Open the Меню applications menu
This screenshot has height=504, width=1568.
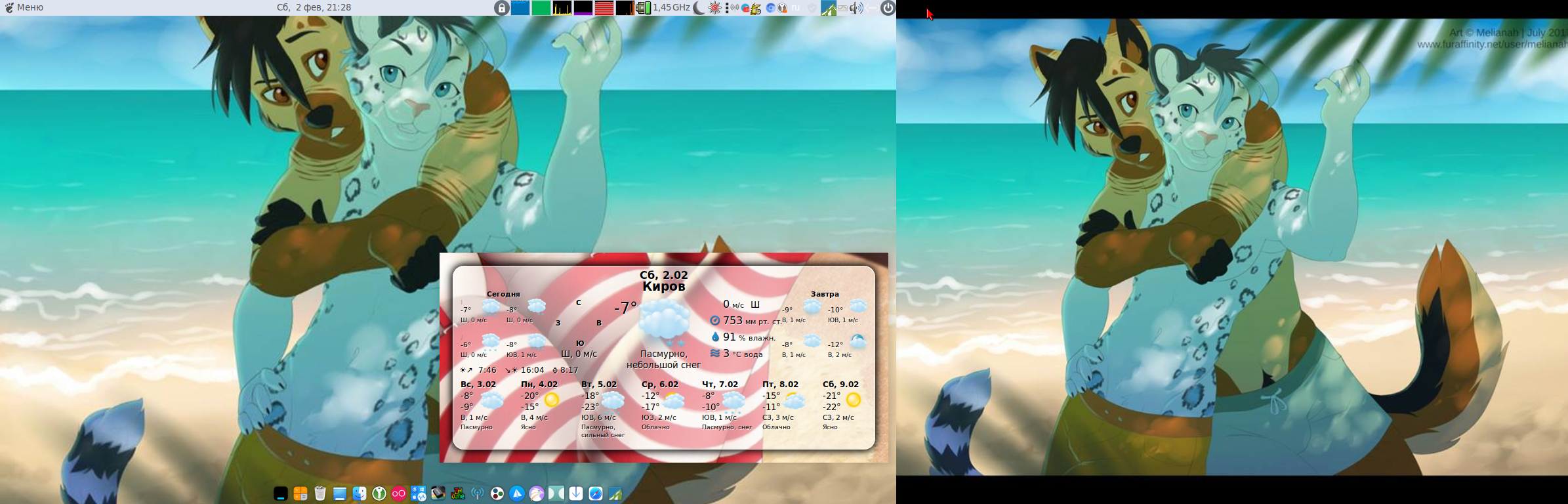(x=24, y=7)
